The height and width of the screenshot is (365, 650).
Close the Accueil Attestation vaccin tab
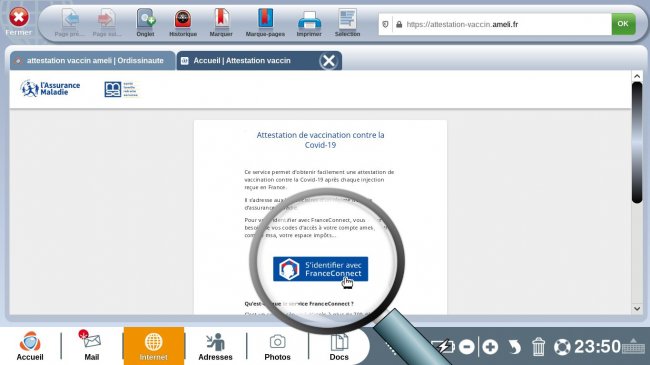click(x=329, y=61)
